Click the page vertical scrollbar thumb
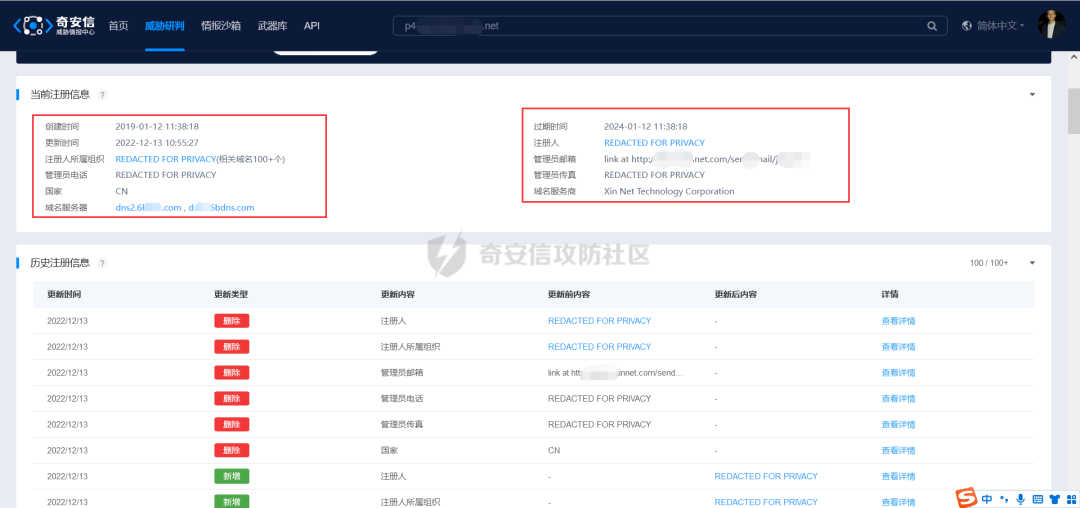1080x508 pixels. (1073, 110)
